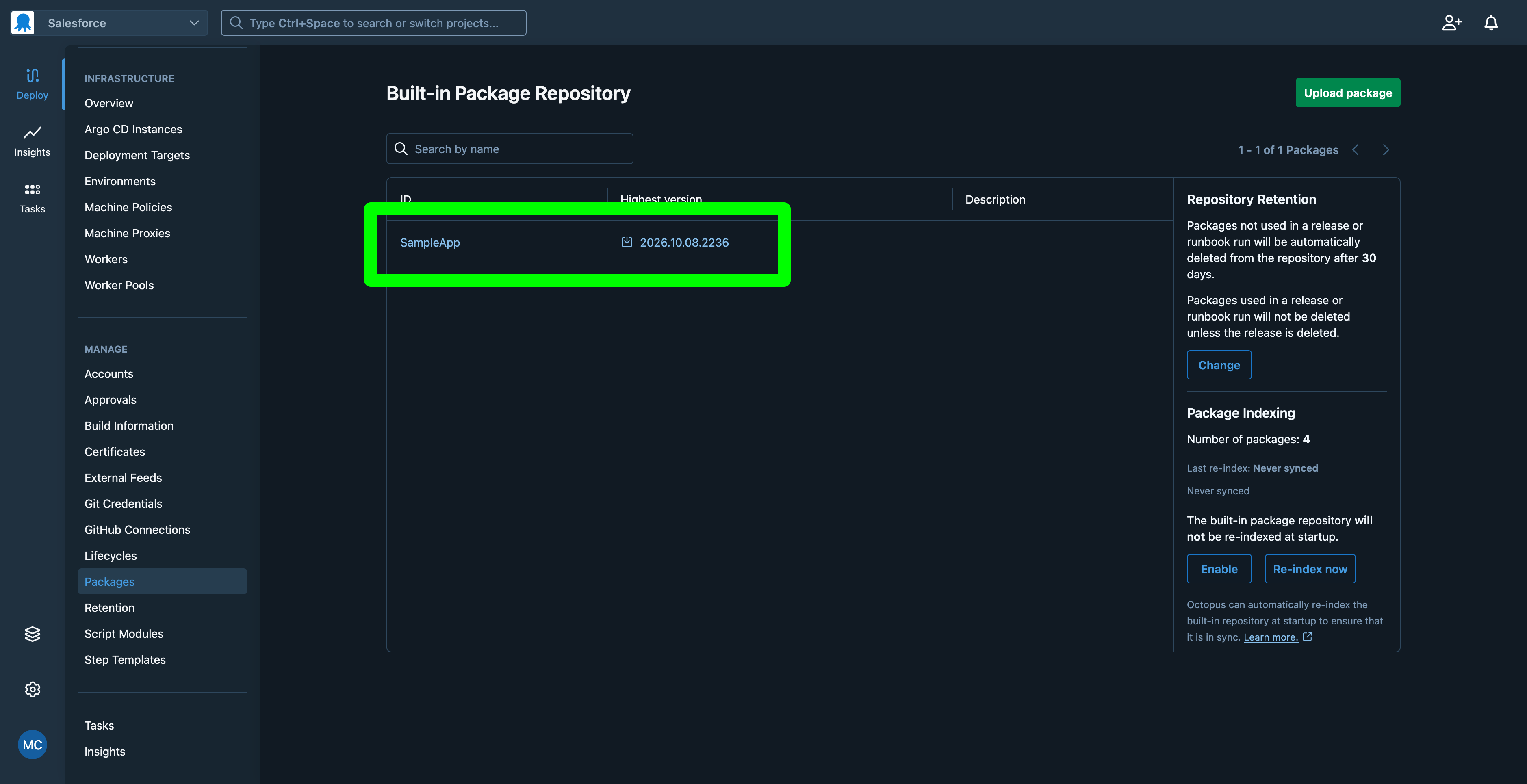The image size is (1527, 784).
Task: Click the external link icon after Learn more
Action: coord(1308,637)
